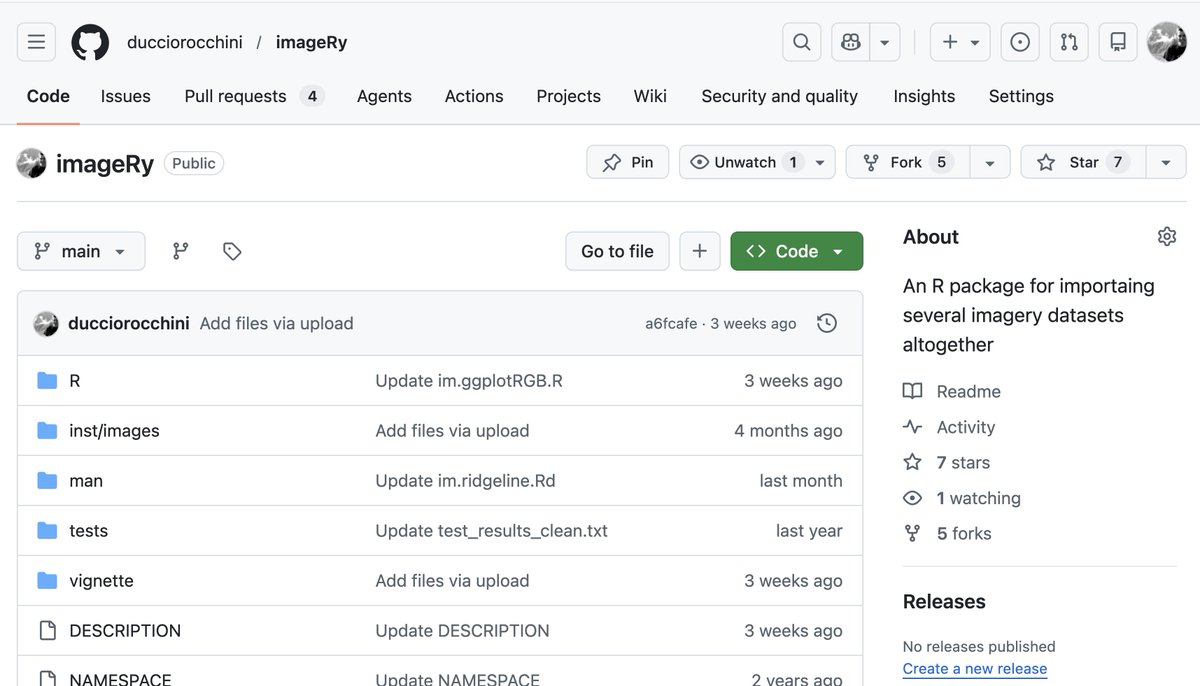This screenshot has width=1200, height=686.
Task: Open the NAMESPACE file
Action: pyautogui.click(x=120, y=679)
